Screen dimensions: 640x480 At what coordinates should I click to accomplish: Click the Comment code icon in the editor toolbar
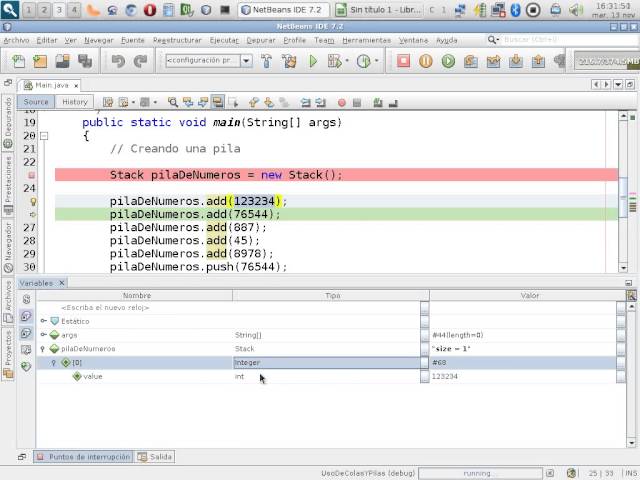[378, 103]
